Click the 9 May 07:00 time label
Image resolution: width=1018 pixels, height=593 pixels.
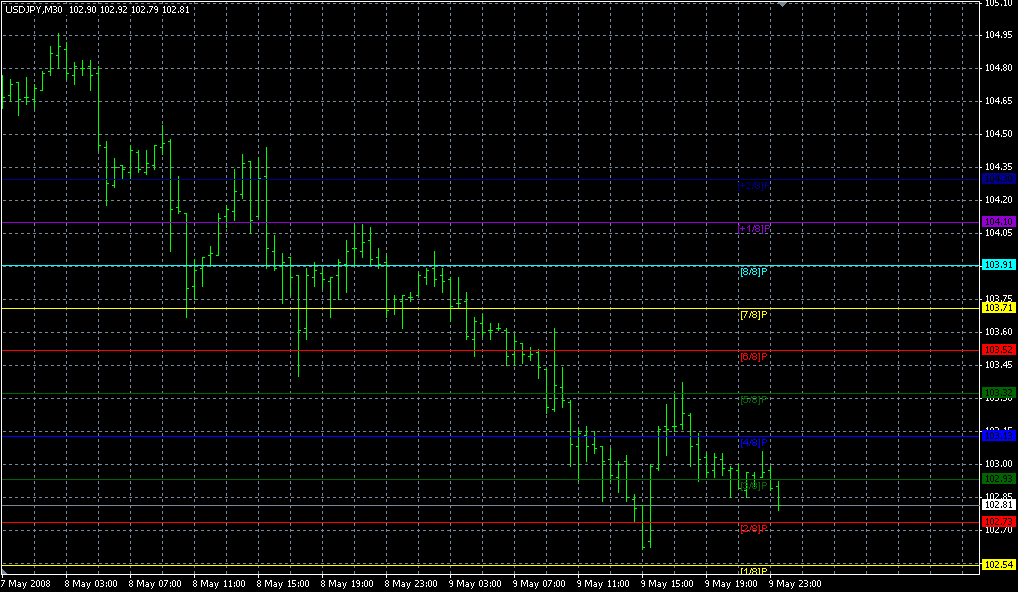540,583
